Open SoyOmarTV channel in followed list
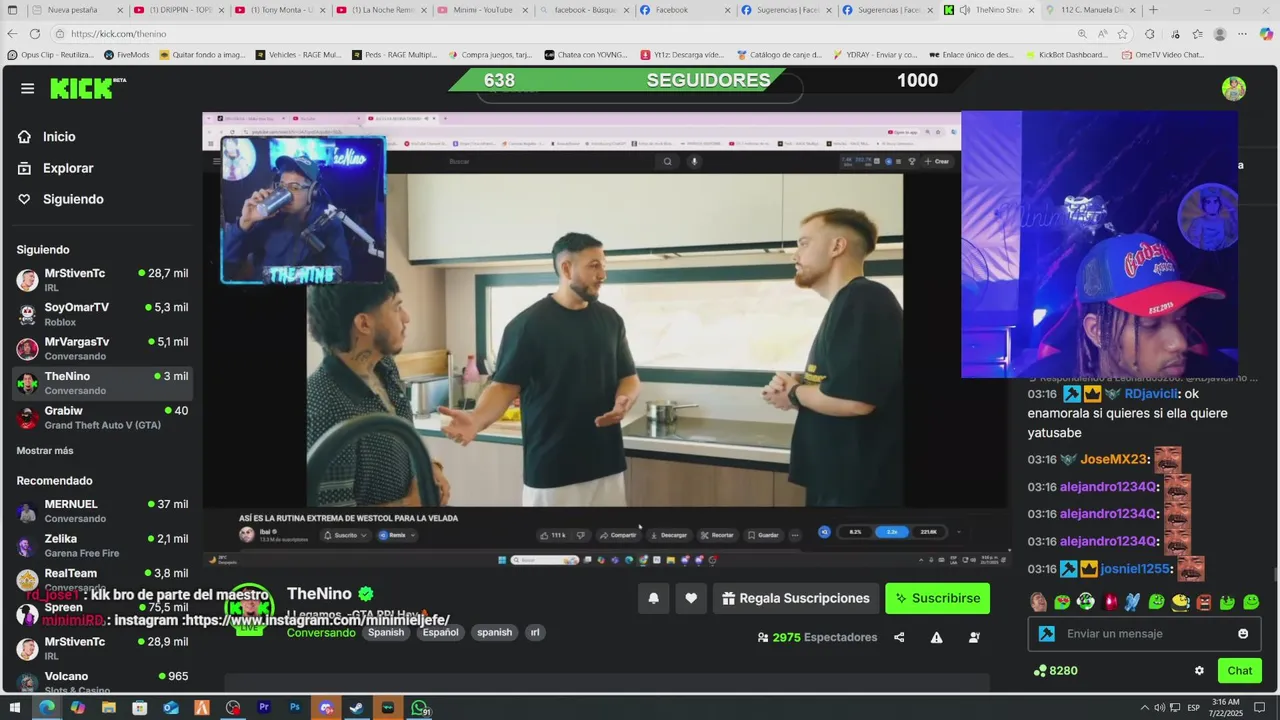Image resolution: width=1280 pixels, height=720 pixels. click(x=102, y=314)
